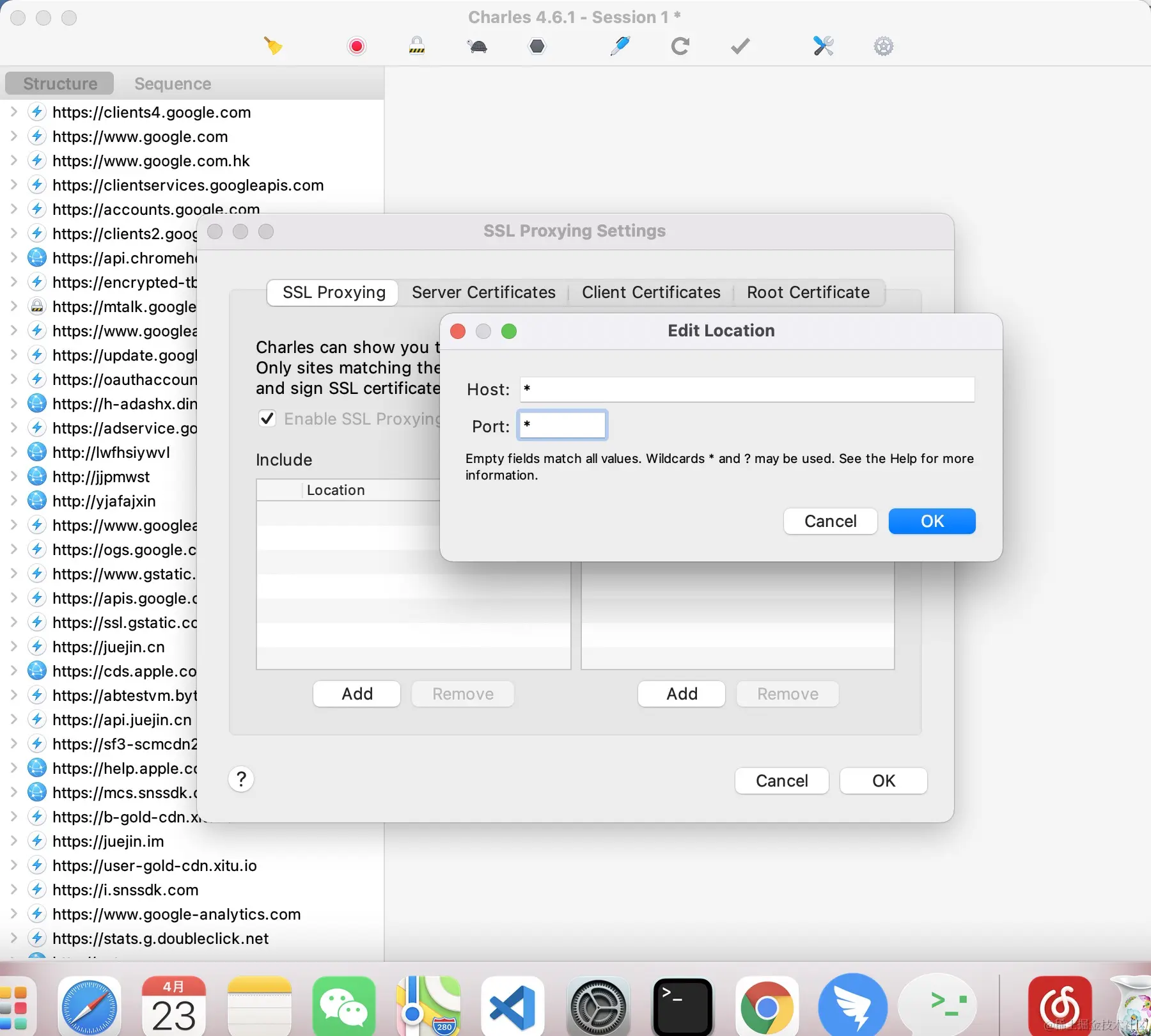
Task: Expand the https://clientservices.googleapis.com node
Action: [x=13, y=185]
